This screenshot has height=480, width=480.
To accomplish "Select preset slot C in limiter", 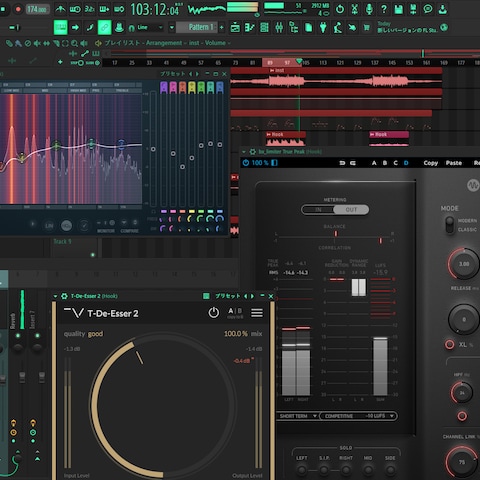I will [395, 163].
